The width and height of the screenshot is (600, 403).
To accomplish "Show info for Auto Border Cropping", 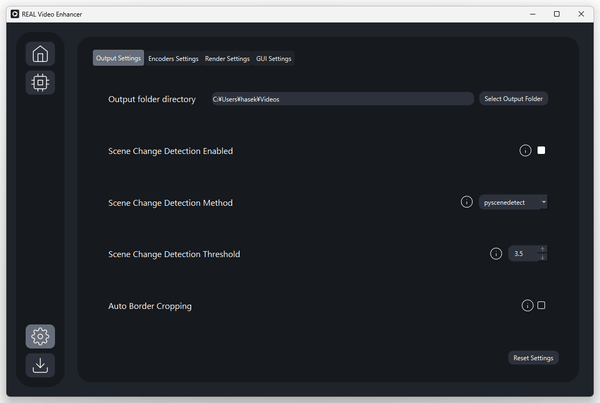I will 527,305.
